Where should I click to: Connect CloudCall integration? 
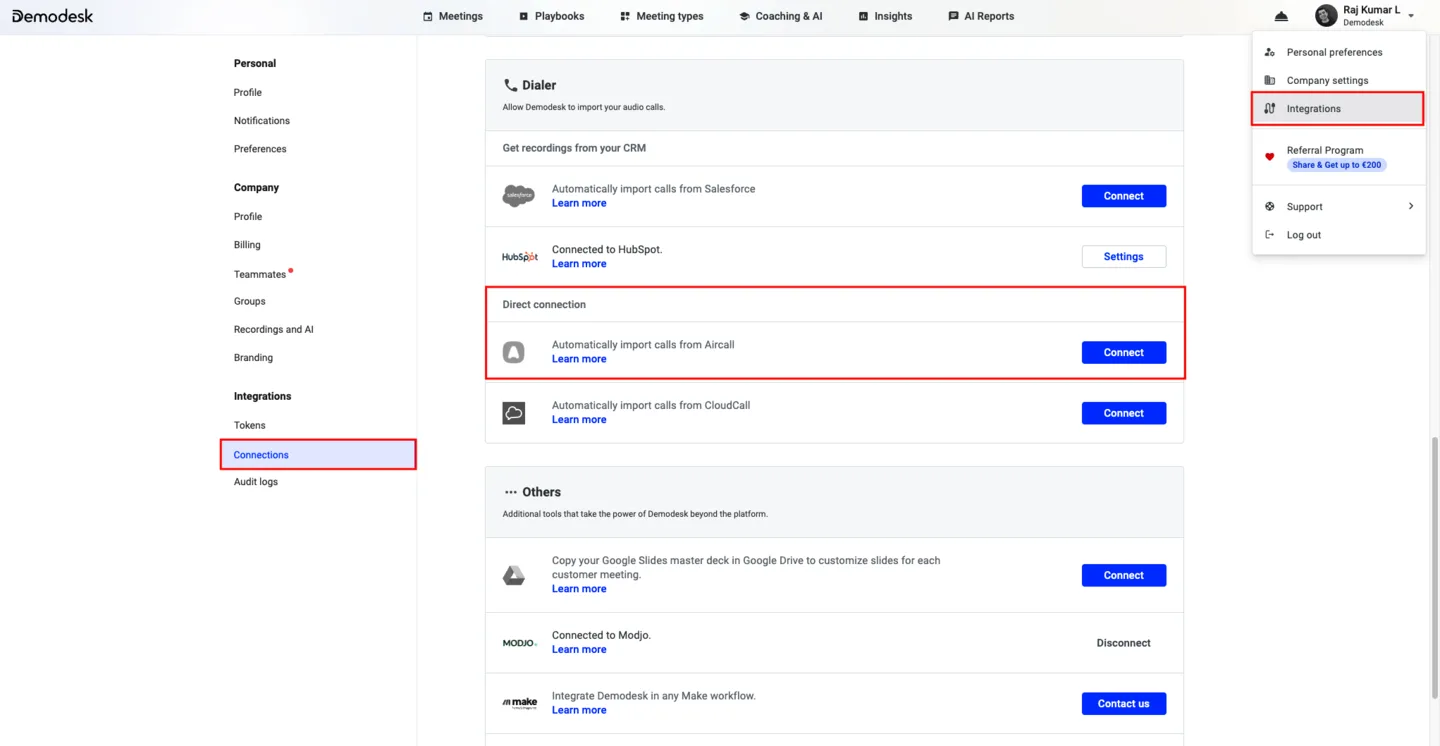point(1123,413)
